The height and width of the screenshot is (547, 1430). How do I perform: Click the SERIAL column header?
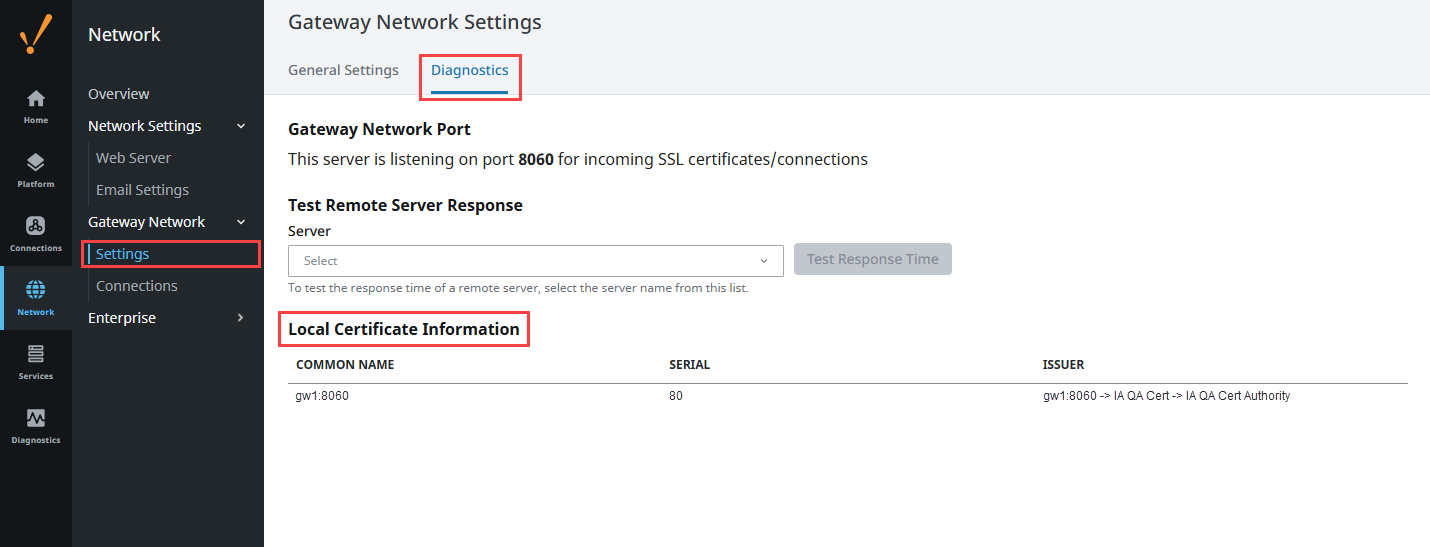(x=689, y=365)
